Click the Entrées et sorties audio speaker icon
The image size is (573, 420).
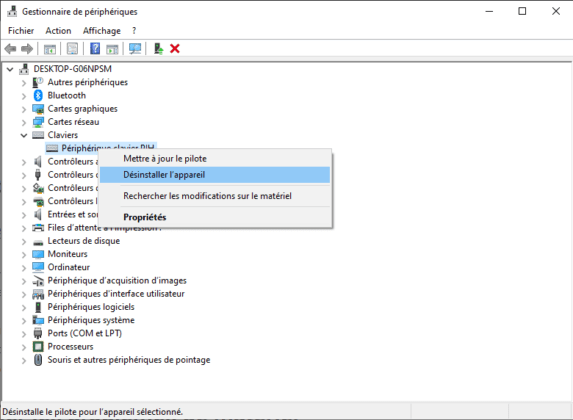coord(38,215)
